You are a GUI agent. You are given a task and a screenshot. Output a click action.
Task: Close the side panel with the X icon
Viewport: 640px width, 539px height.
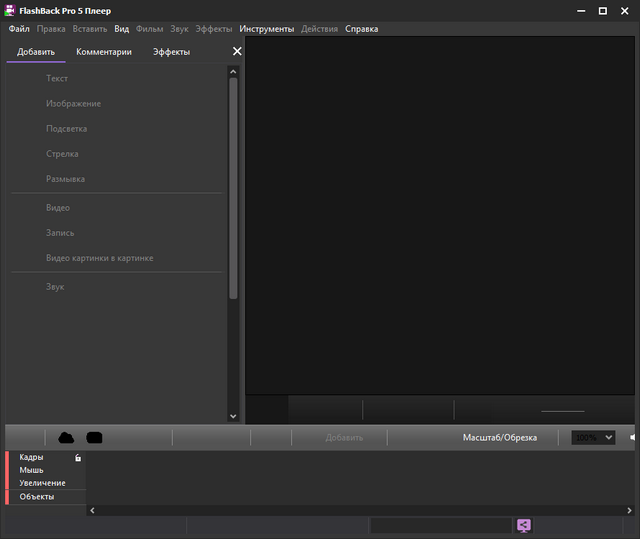tap(237, 51)
